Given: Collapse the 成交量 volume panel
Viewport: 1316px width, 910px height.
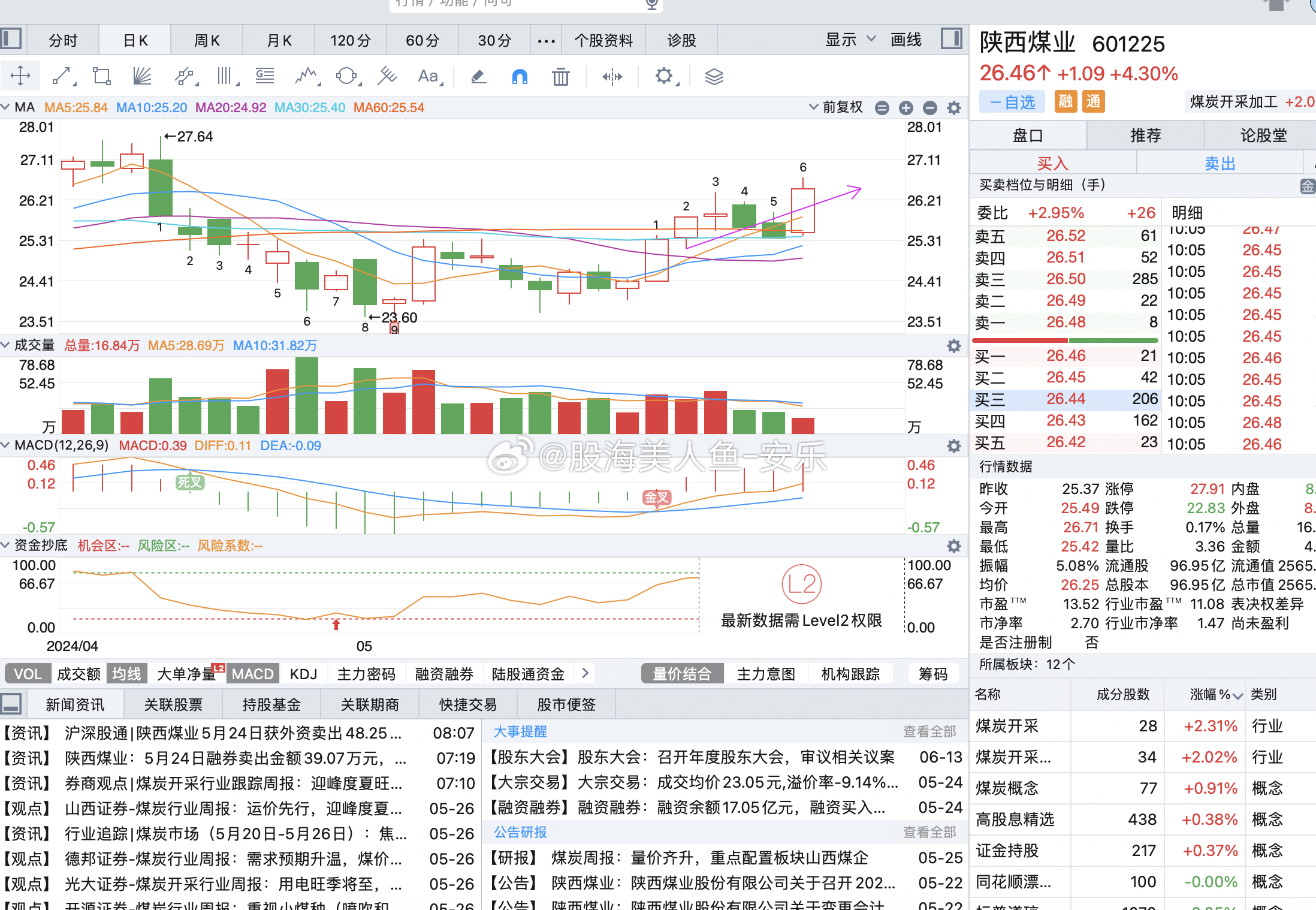Looking at the screenshot, I should coord(5,345).
